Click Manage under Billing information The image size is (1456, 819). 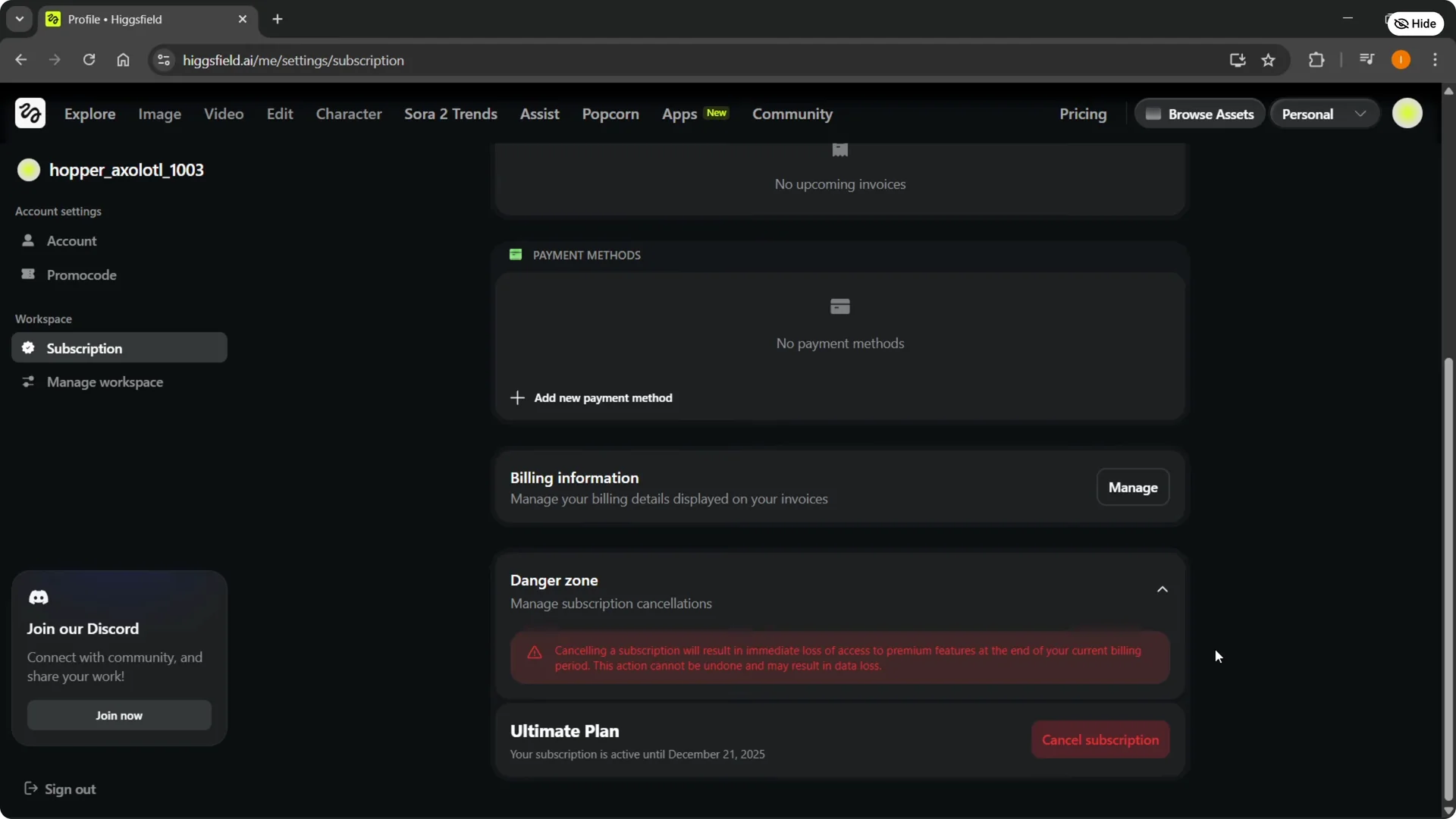coord(1132,488)
